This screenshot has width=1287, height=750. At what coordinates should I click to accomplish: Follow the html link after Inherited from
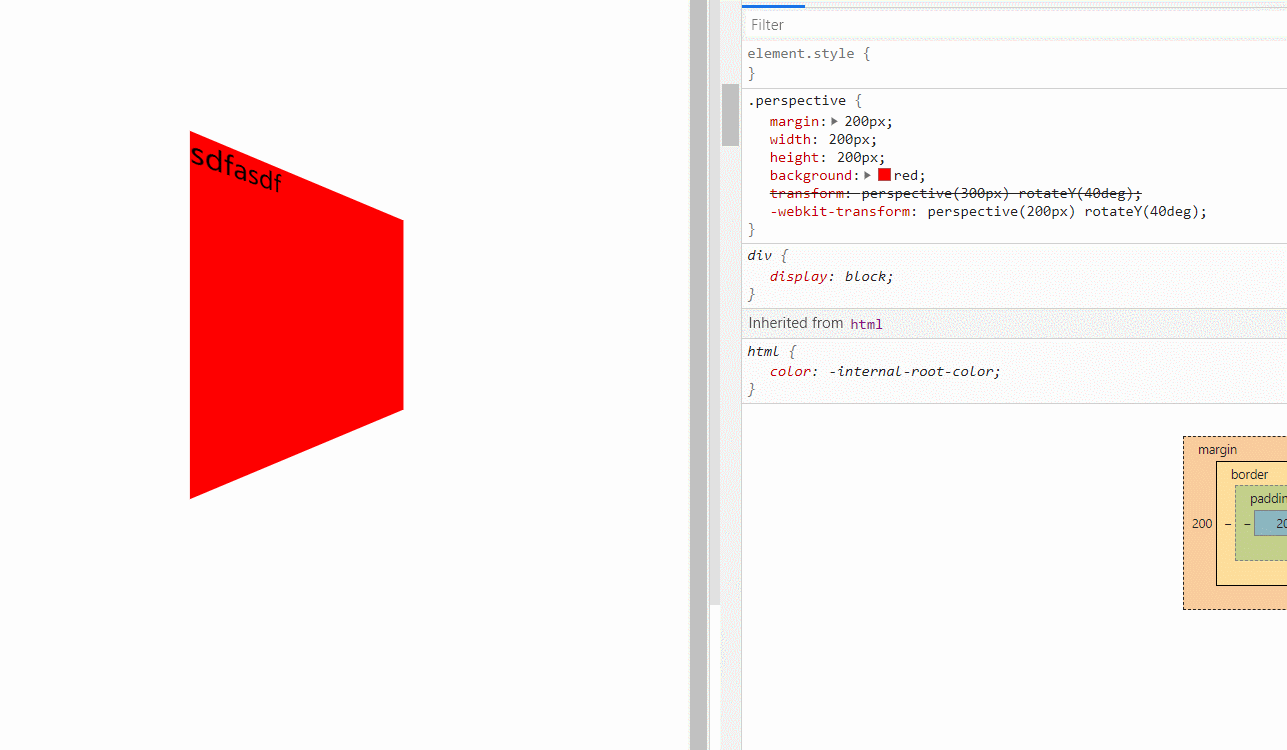click(x=866, y=324)
